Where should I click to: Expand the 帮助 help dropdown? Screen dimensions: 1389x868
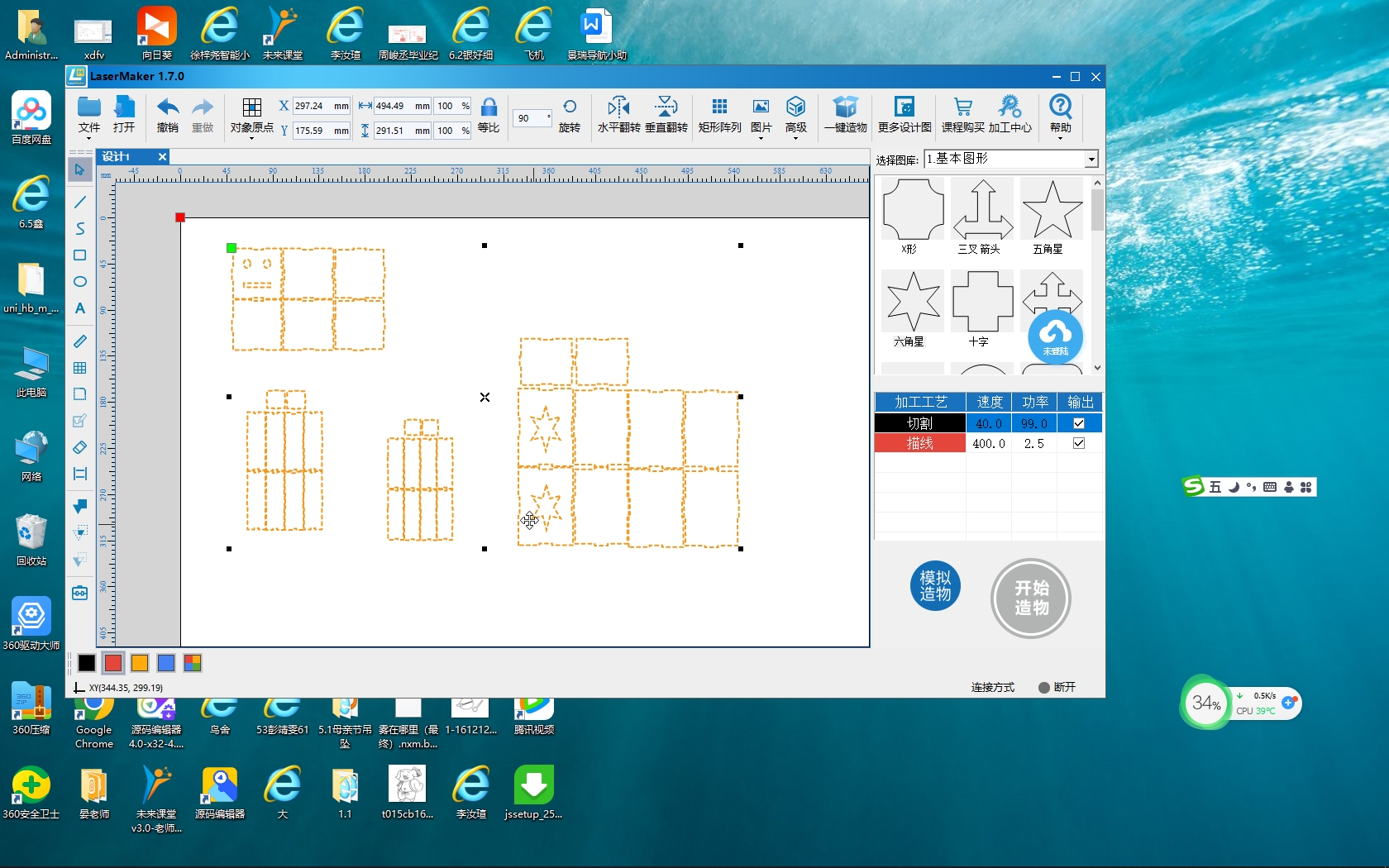click(1060, 138)
